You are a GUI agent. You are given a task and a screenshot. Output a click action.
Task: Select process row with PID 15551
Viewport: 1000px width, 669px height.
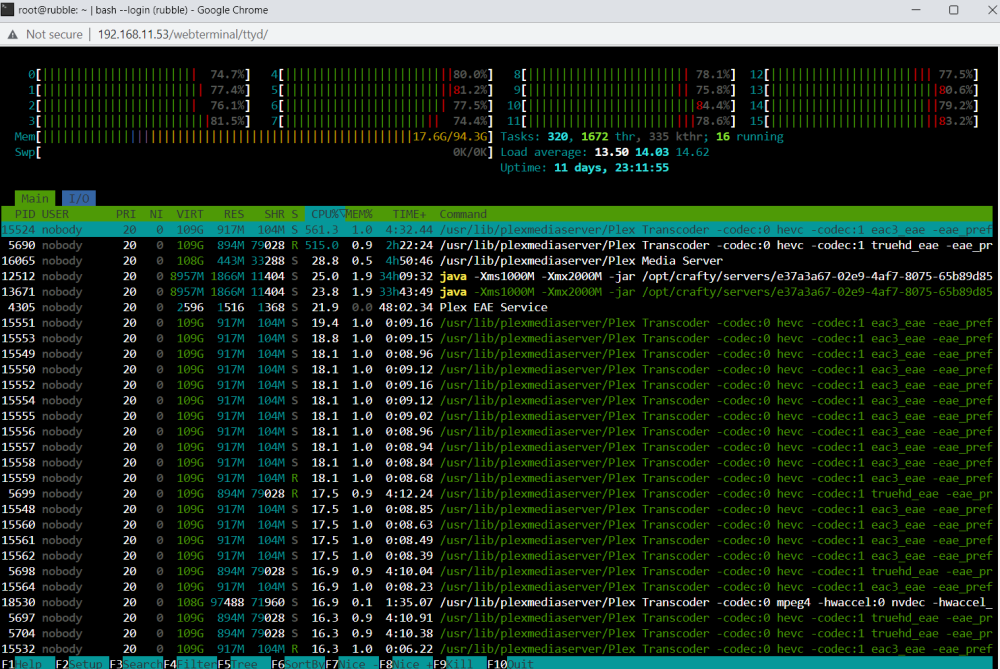coord(497,323)
